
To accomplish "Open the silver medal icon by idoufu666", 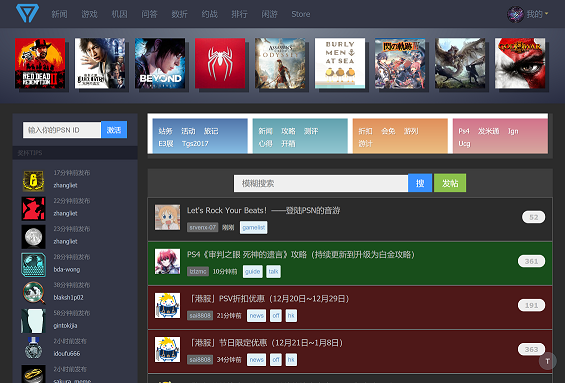I will tap(34, 348).
